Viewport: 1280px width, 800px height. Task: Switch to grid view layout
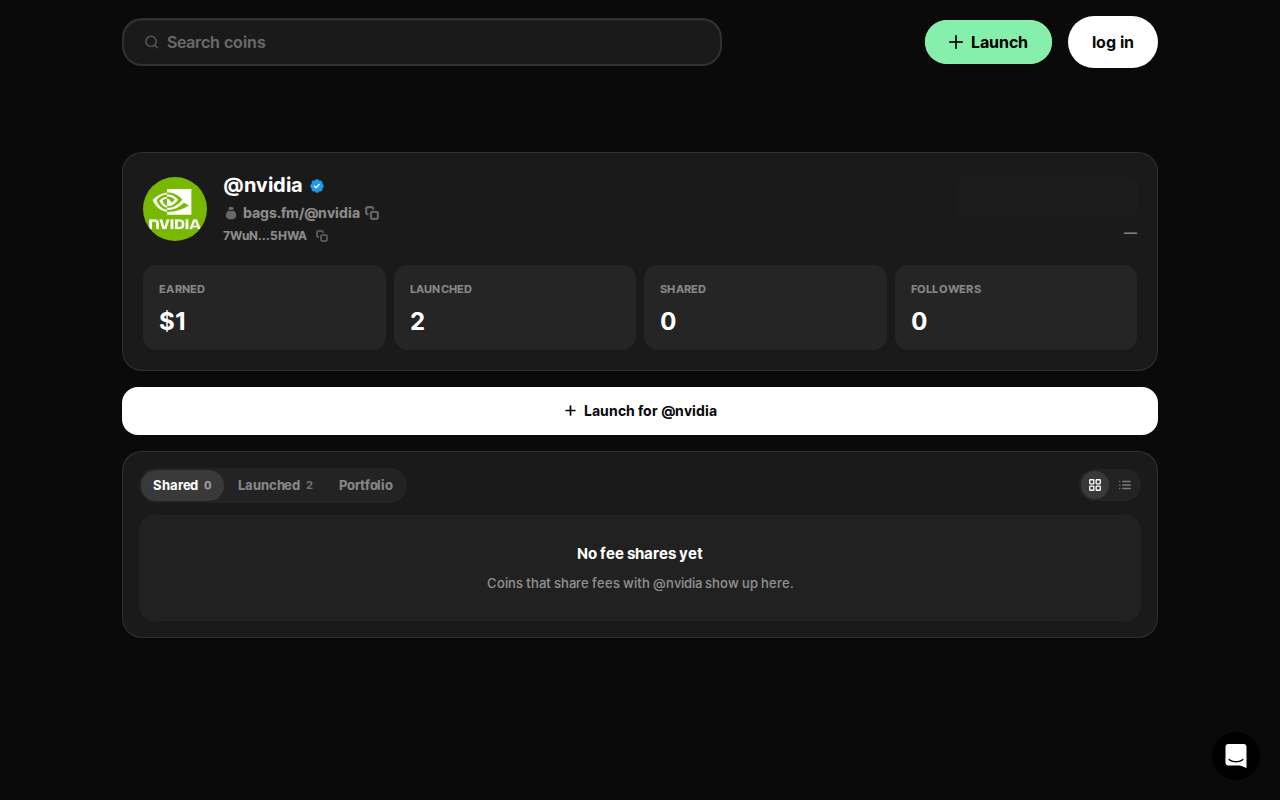coord(1095,485)
